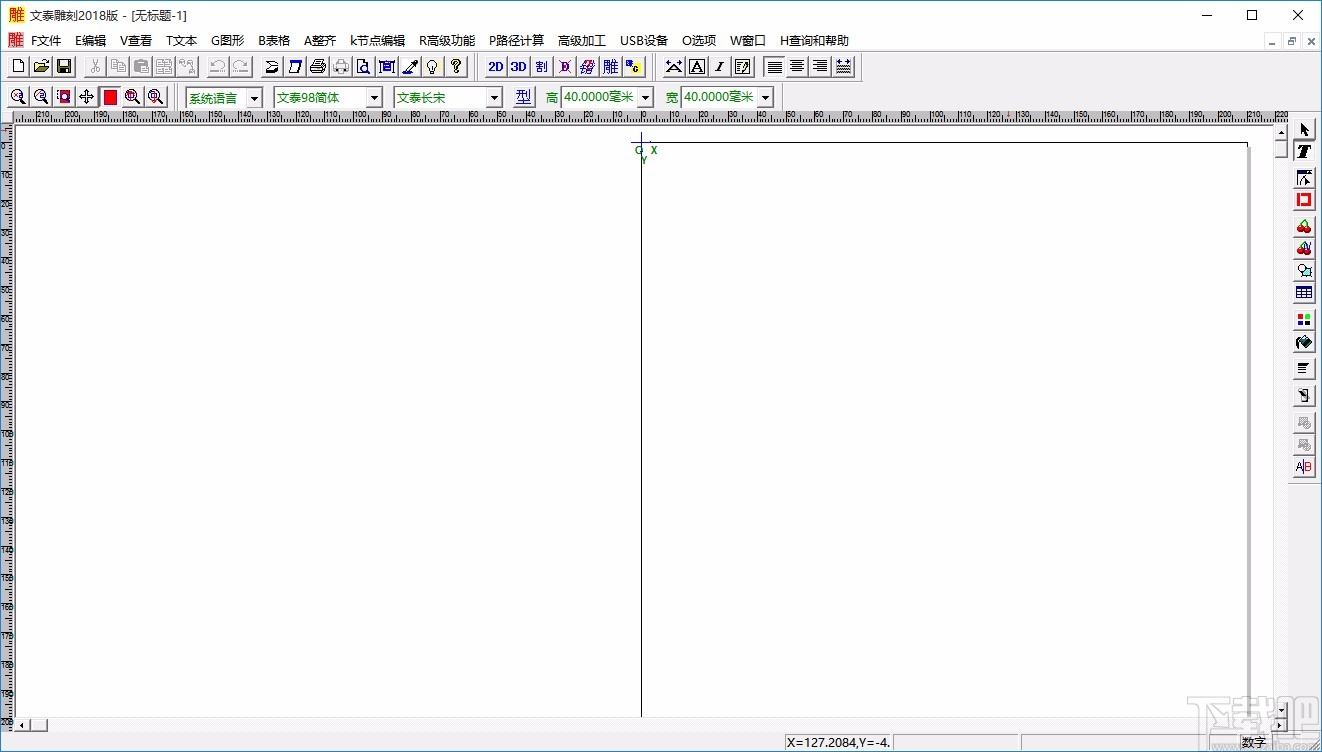
Task: Click the 割 cutting tool icon
Action: pos(541,67)
